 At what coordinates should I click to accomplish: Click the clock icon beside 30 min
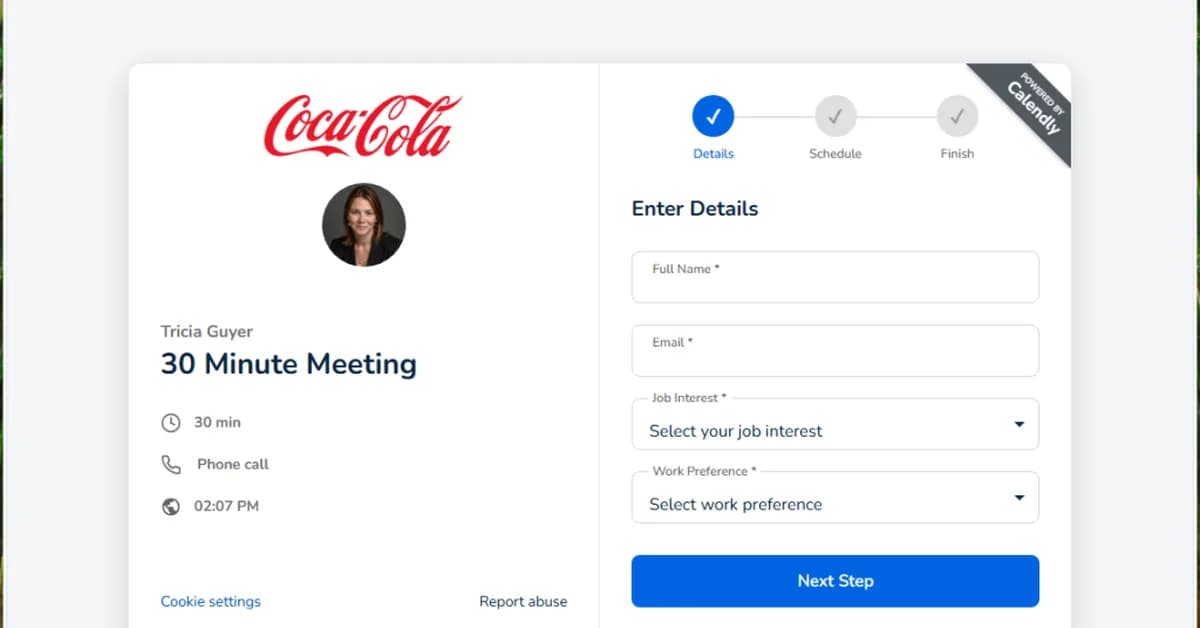click(x=171, y=422)
